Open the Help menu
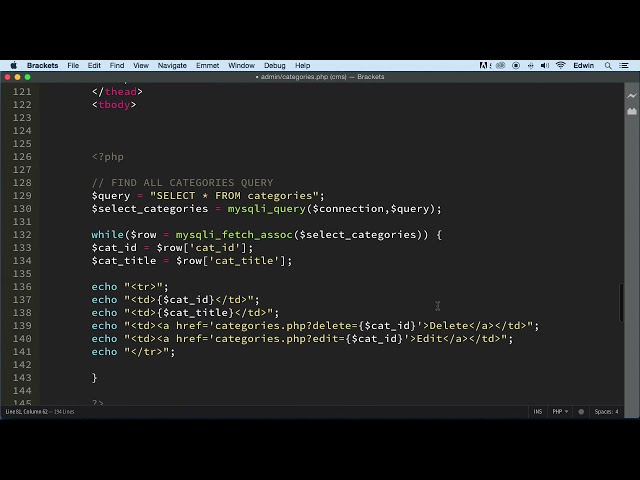This screenshot has width=640, height=480. (302, 65)
